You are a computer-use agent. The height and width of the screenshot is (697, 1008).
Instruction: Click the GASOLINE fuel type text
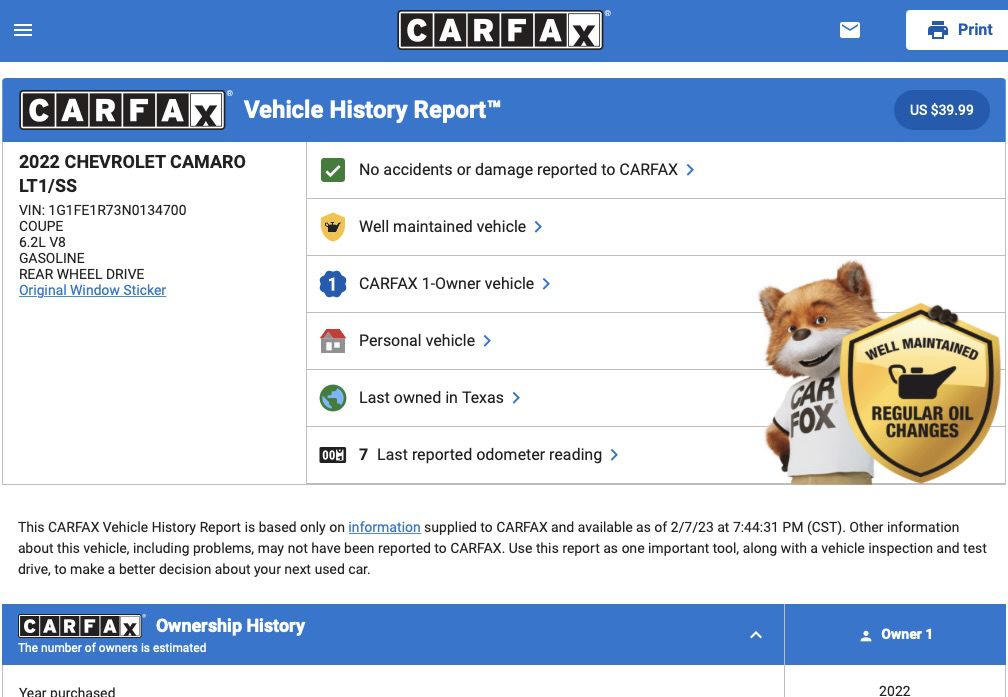coord(51,258)
